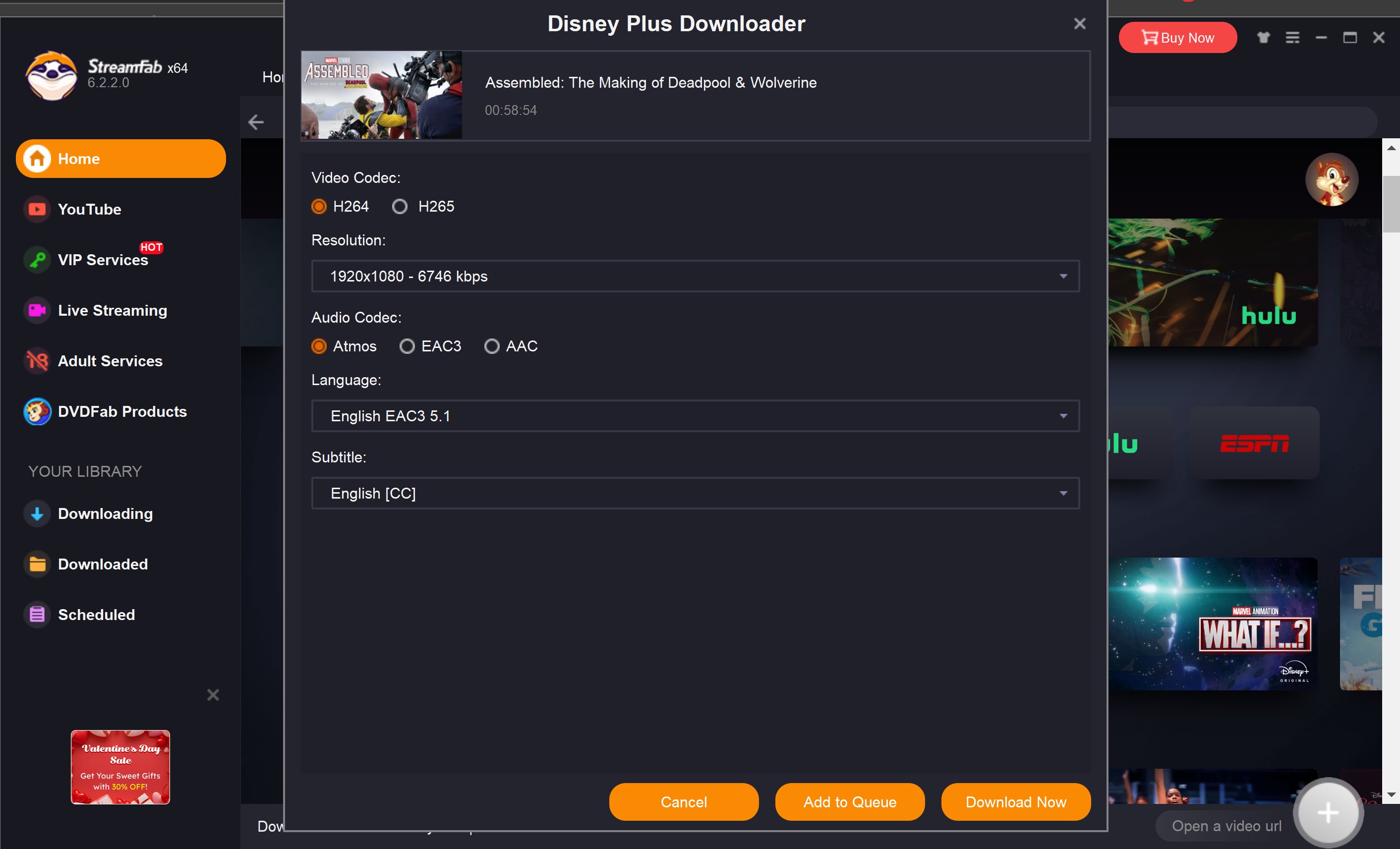Click the VIP Services key icon
This screenshot has height=849, width=1400.
[38, 260]
